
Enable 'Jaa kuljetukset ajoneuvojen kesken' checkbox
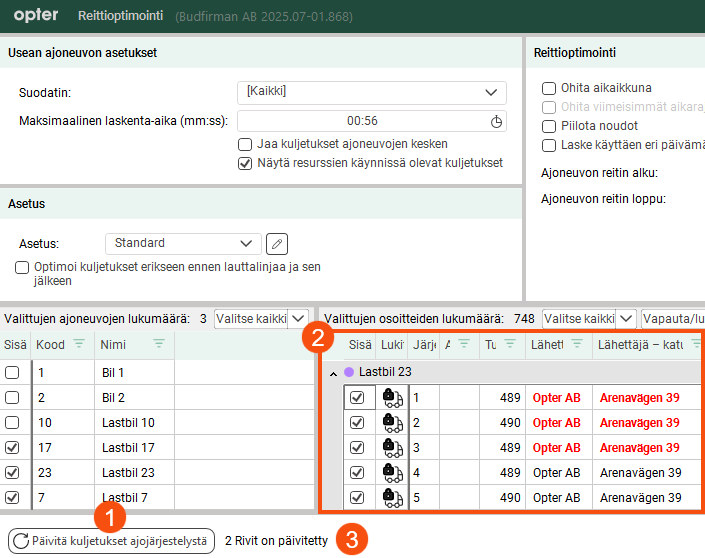tap(246, 144)
